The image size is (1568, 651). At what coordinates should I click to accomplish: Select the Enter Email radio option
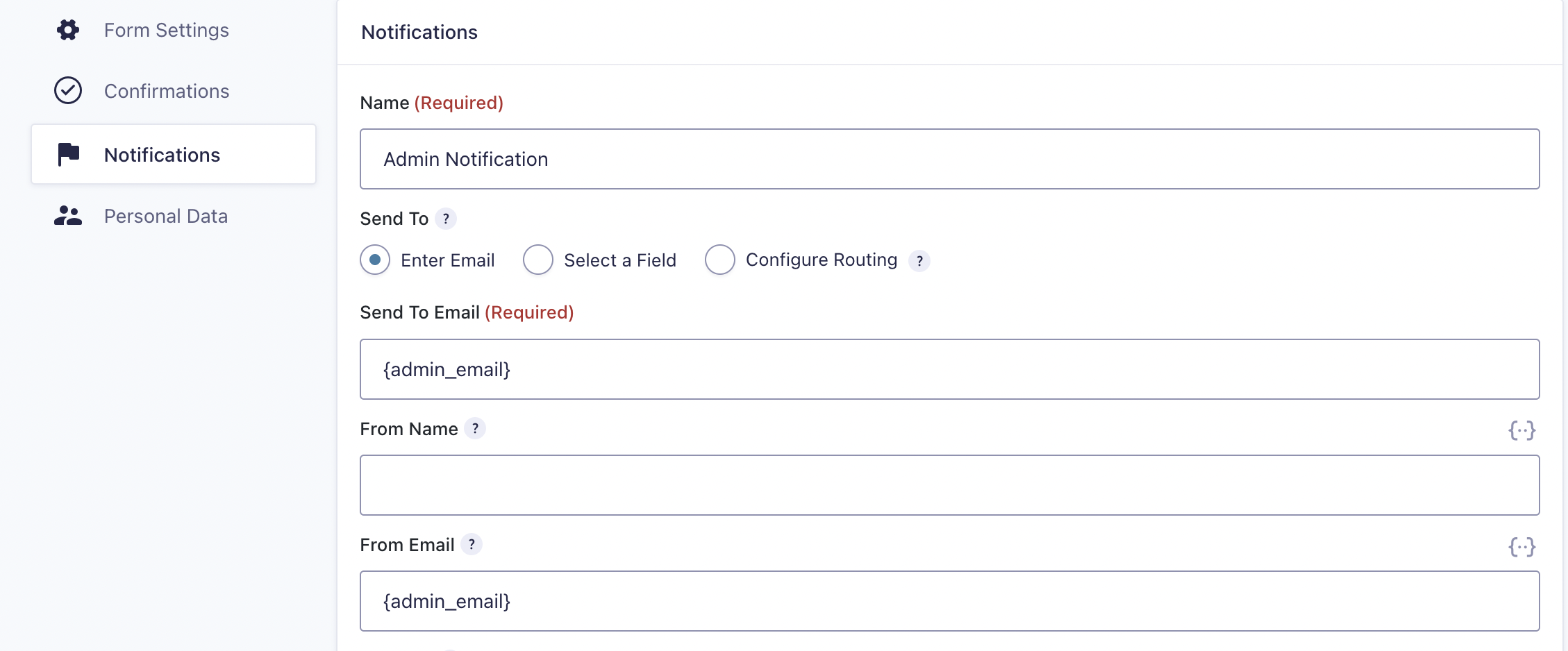pyautogui.click(x=375, y=260)
